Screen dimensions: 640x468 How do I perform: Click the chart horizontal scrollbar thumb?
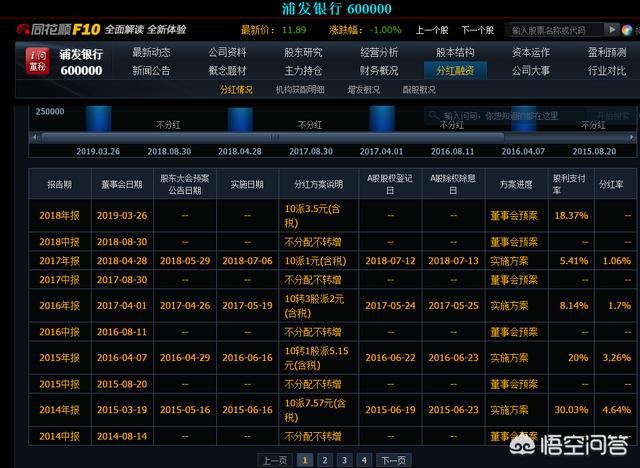point(273,137)
